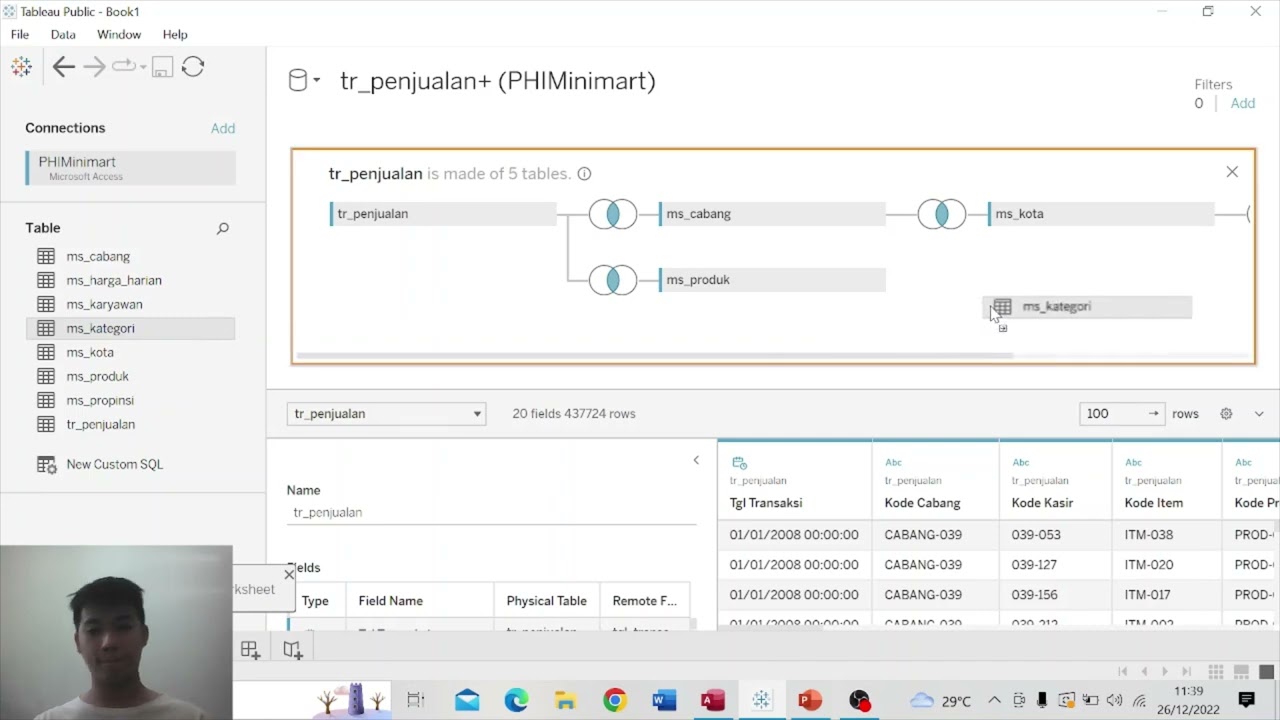Change the Kode Kasir Abc data type icon
Screen dimensions: 1280x720
(x=1020, y=463)
